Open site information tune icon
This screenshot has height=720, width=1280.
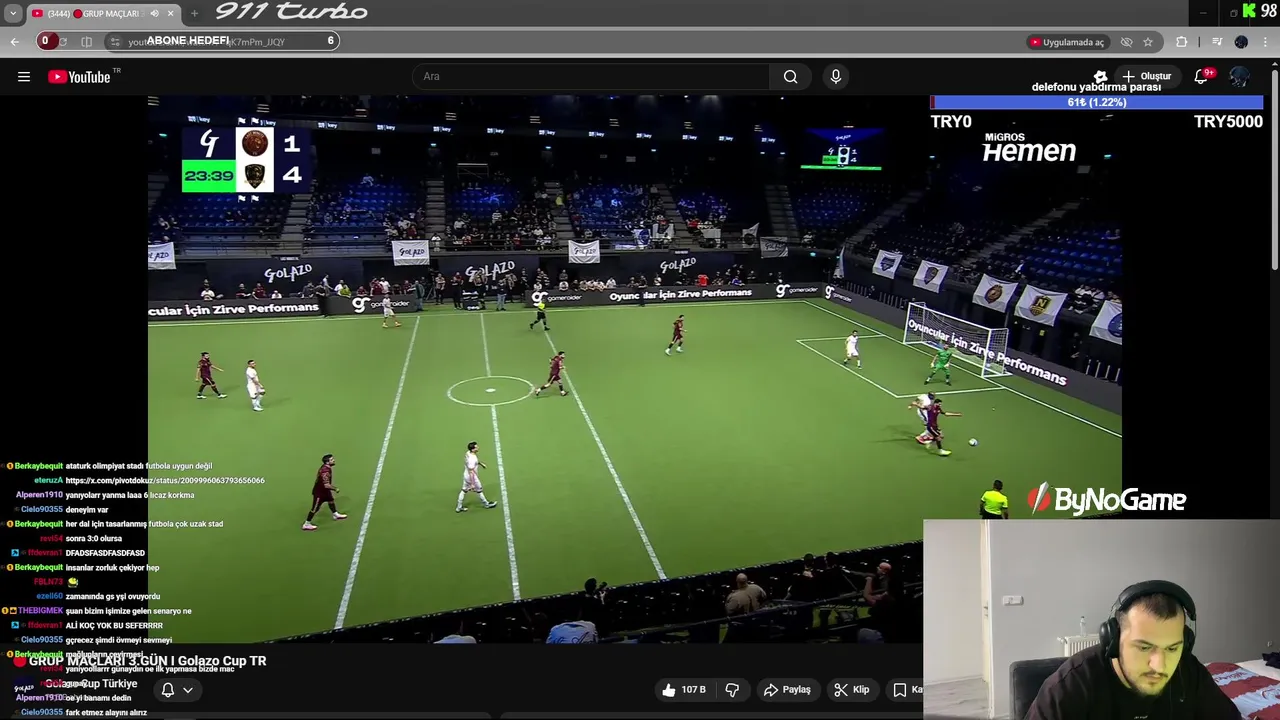pyautogui.click(x=115, y=42)
